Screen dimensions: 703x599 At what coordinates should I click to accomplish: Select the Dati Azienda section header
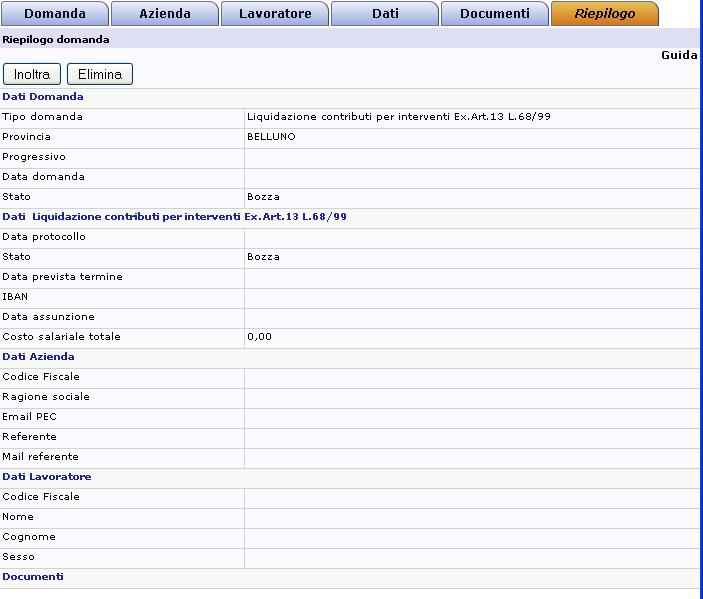(38, 357)
